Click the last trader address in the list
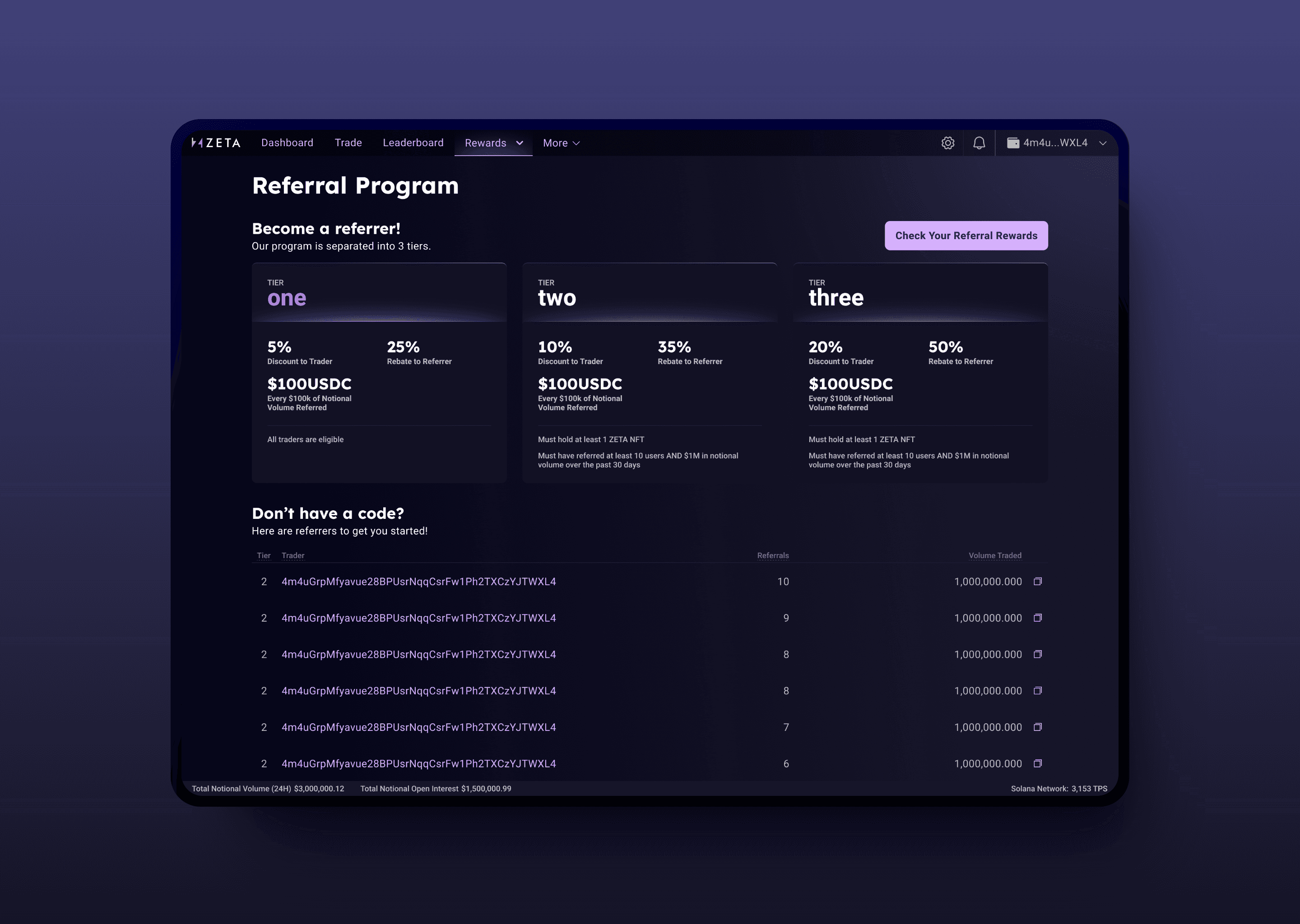1300x924 pixels. pyautogui.click(x=419, y=763)
